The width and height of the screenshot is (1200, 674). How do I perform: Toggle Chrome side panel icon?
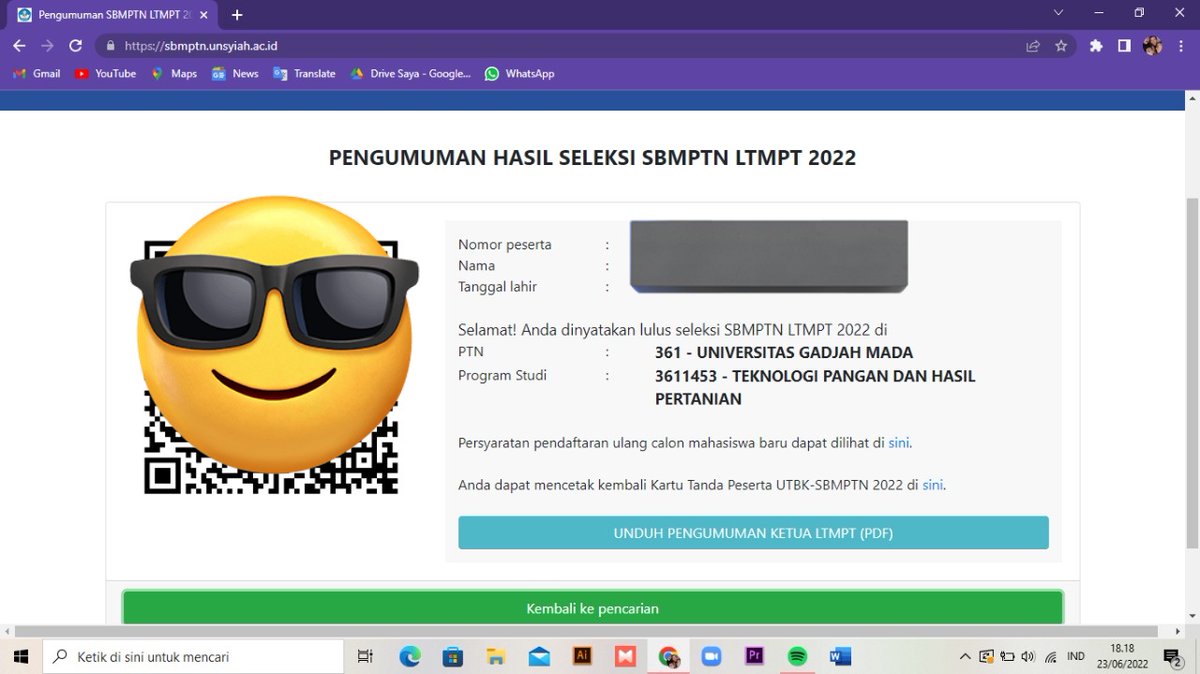coord(1124,46)
